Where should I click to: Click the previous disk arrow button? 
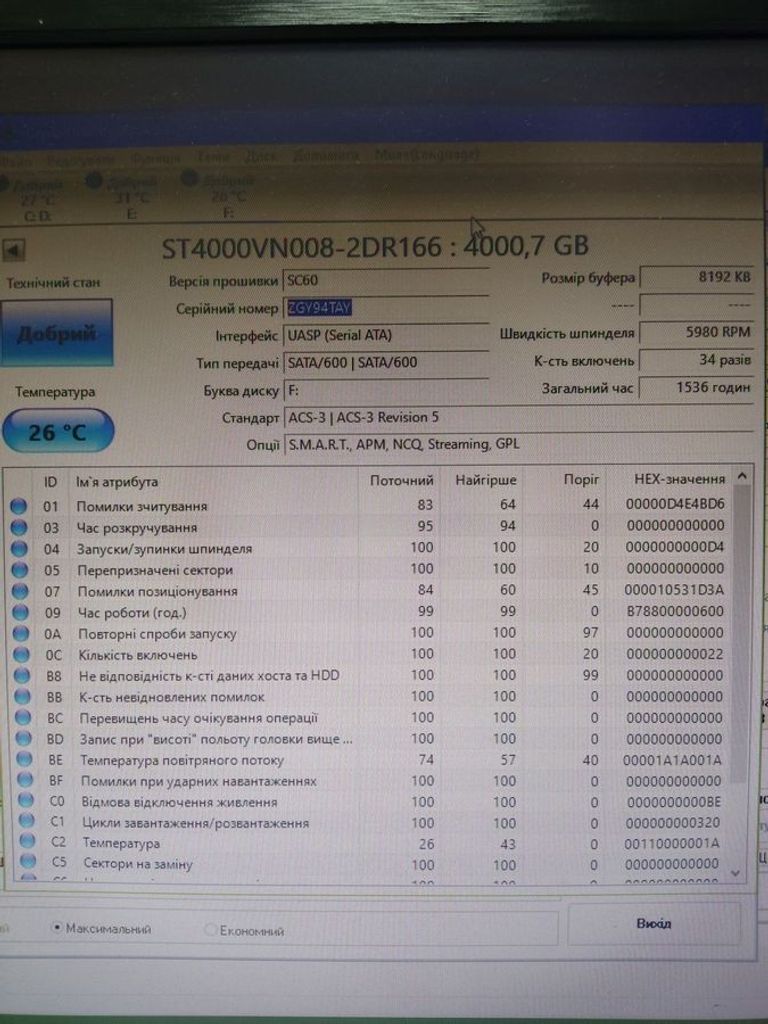(15, 250)
